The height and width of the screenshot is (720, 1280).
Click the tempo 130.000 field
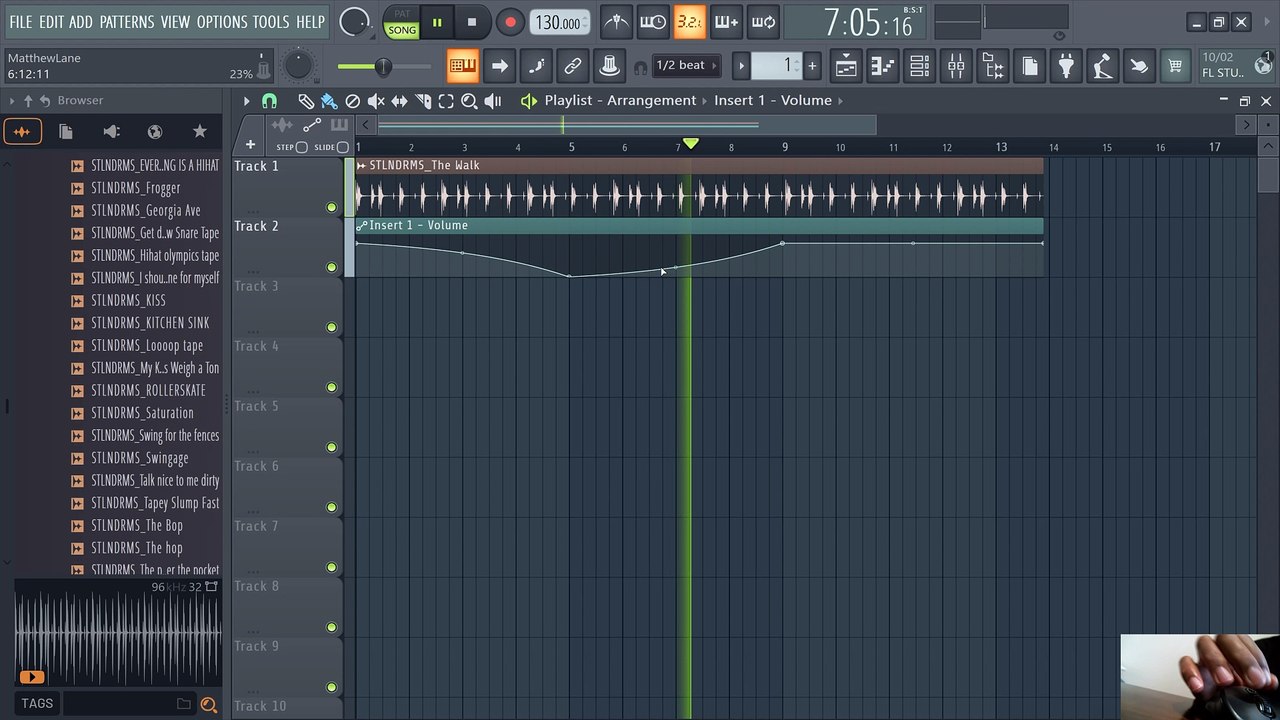pos(558,23)
